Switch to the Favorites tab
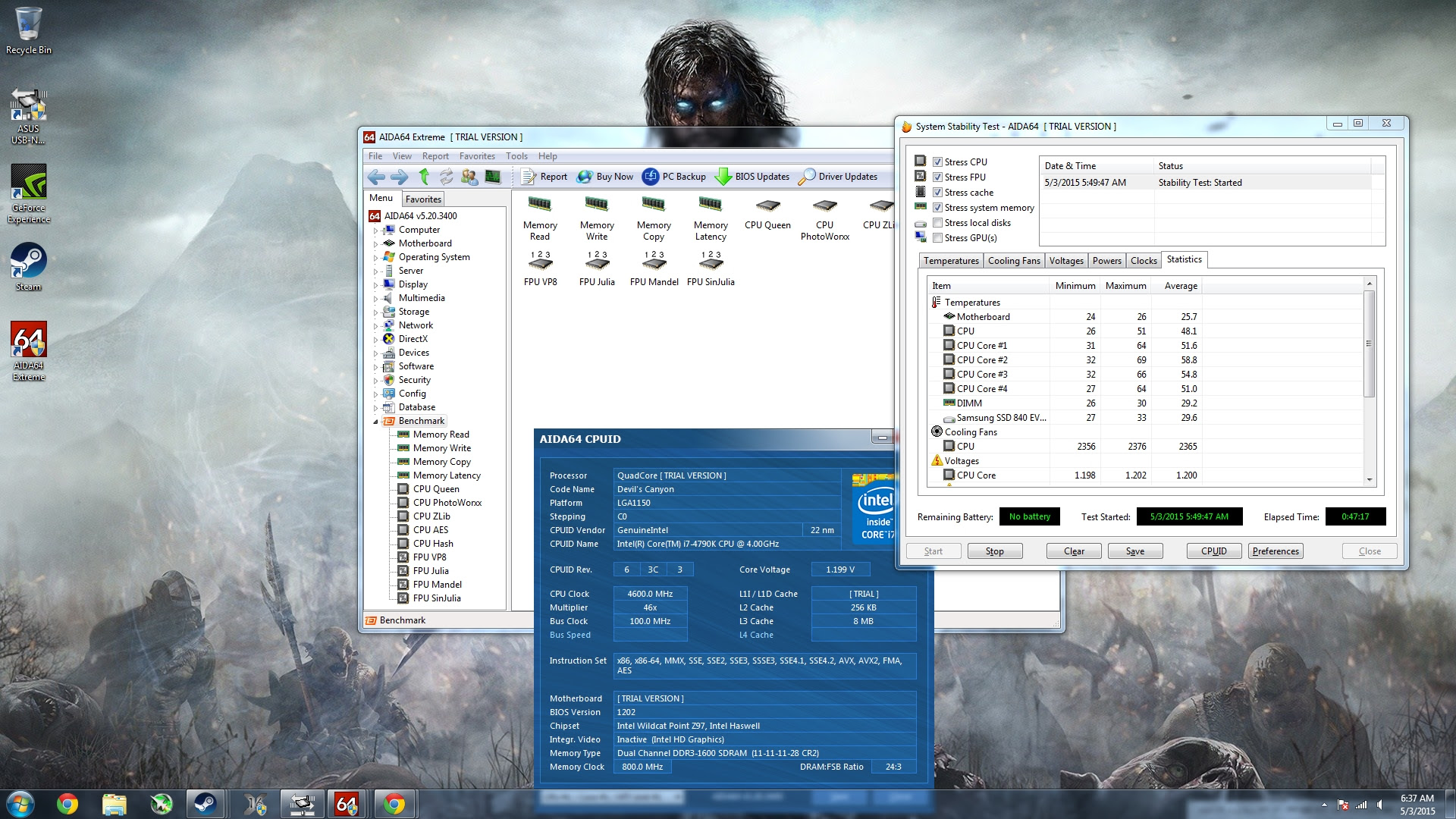 (423, 199)
